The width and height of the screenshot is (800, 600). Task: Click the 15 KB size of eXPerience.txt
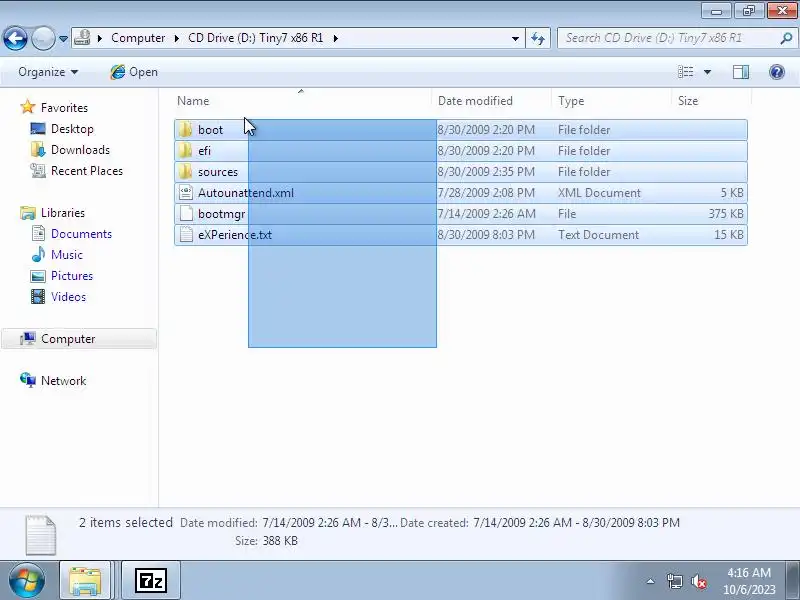click(x=729, y=234)
